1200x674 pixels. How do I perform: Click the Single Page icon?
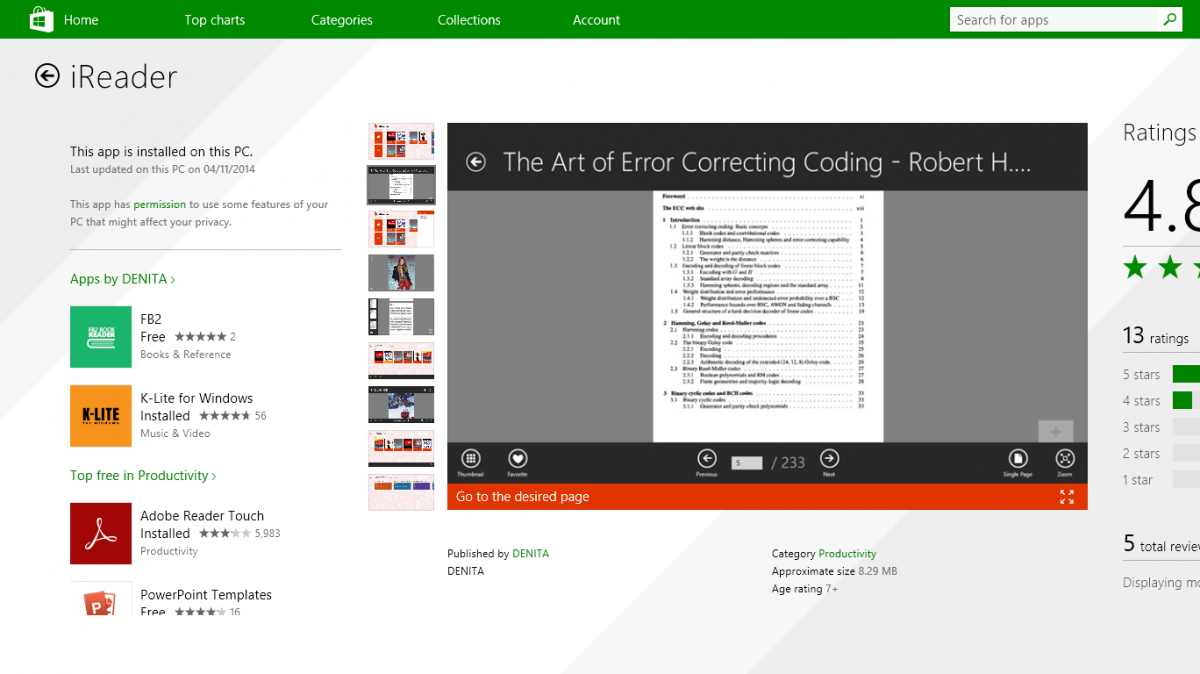[1017, 459]
